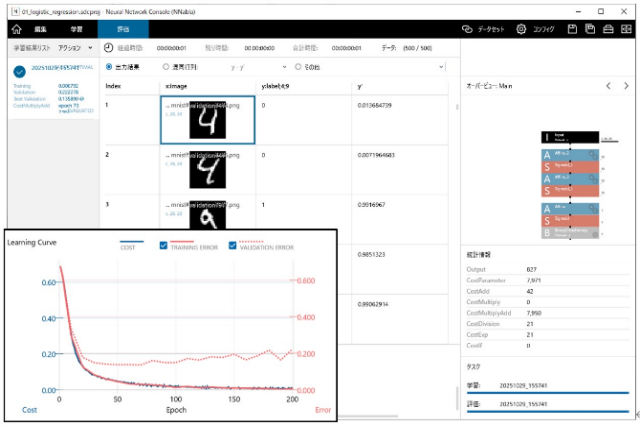Uncheck the TRAINING ERROR checkbox
Image resolution: width=640 pixels, height=425 pixels.
[163, 246]
